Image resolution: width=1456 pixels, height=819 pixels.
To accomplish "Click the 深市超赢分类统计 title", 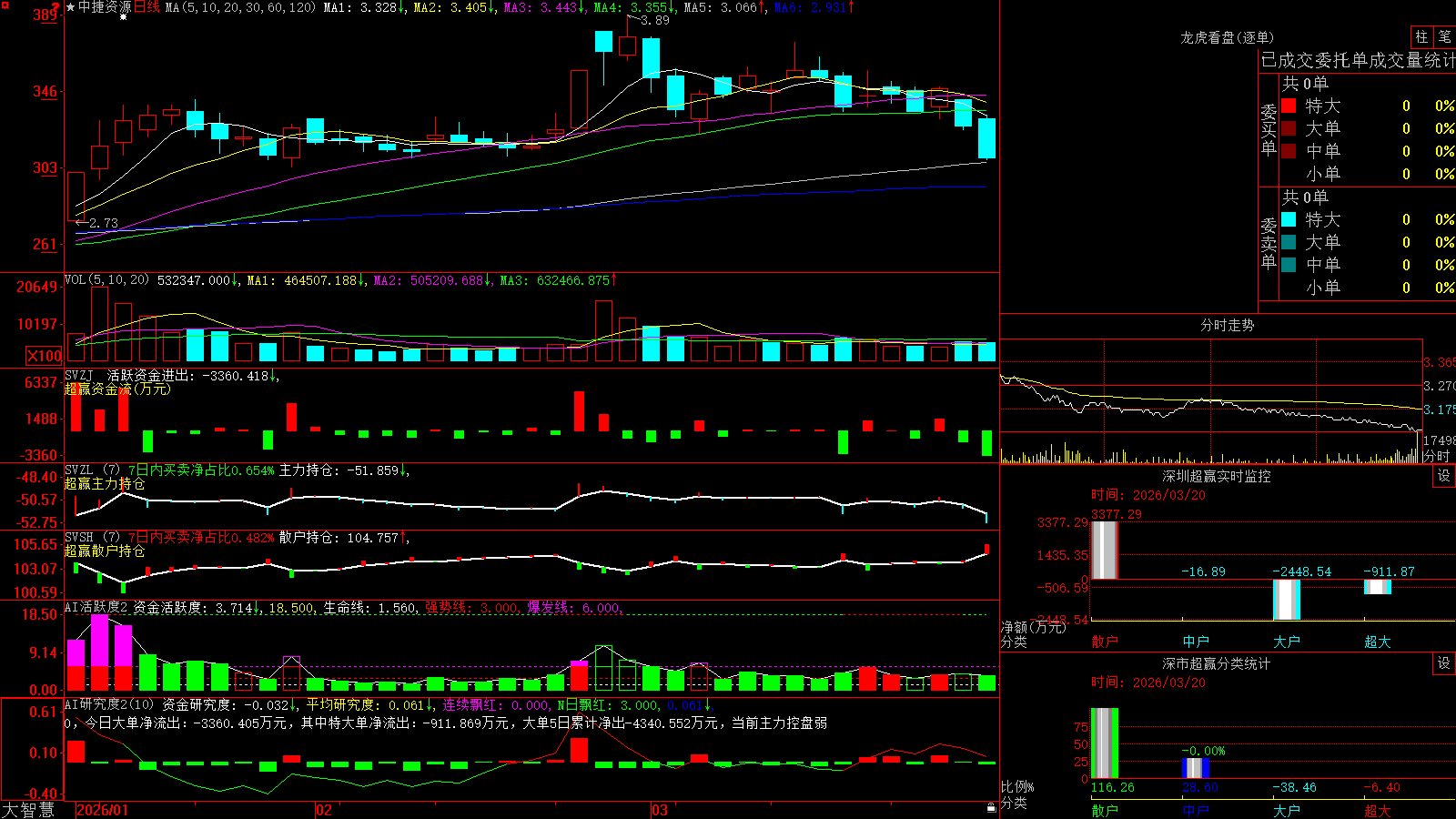I will point(1216,663).
